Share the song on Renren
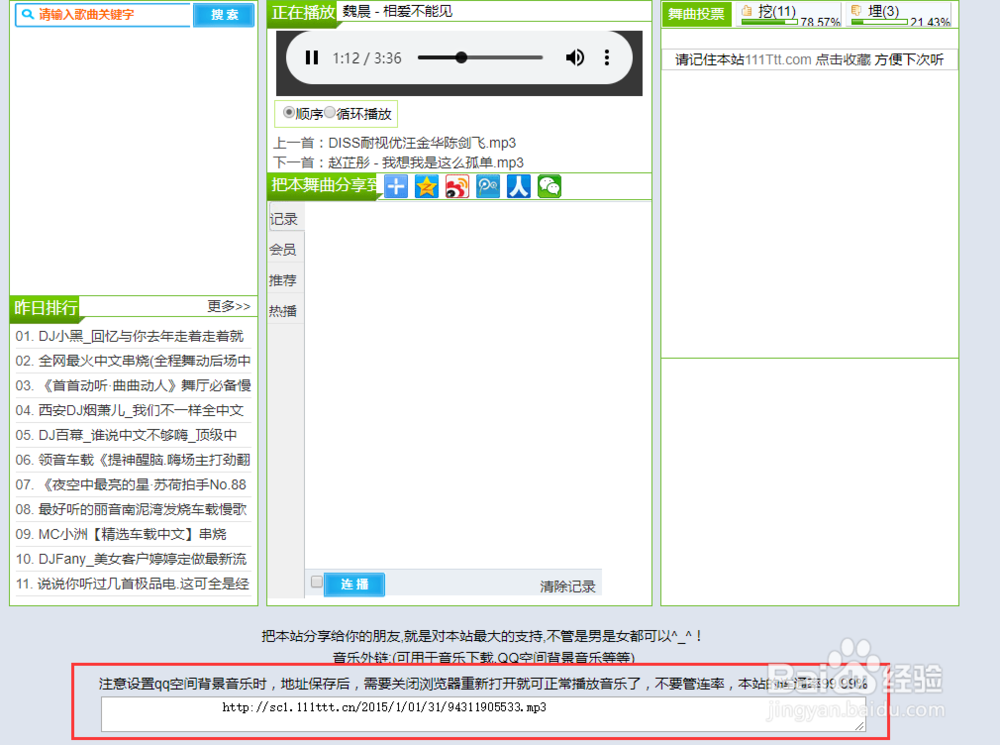 (518, 186)
